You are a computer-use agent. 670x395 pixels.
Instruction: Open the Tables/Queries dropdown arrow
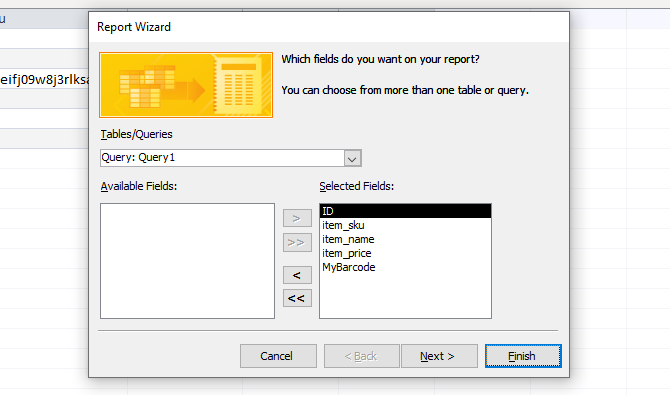(x=352, y=158)
